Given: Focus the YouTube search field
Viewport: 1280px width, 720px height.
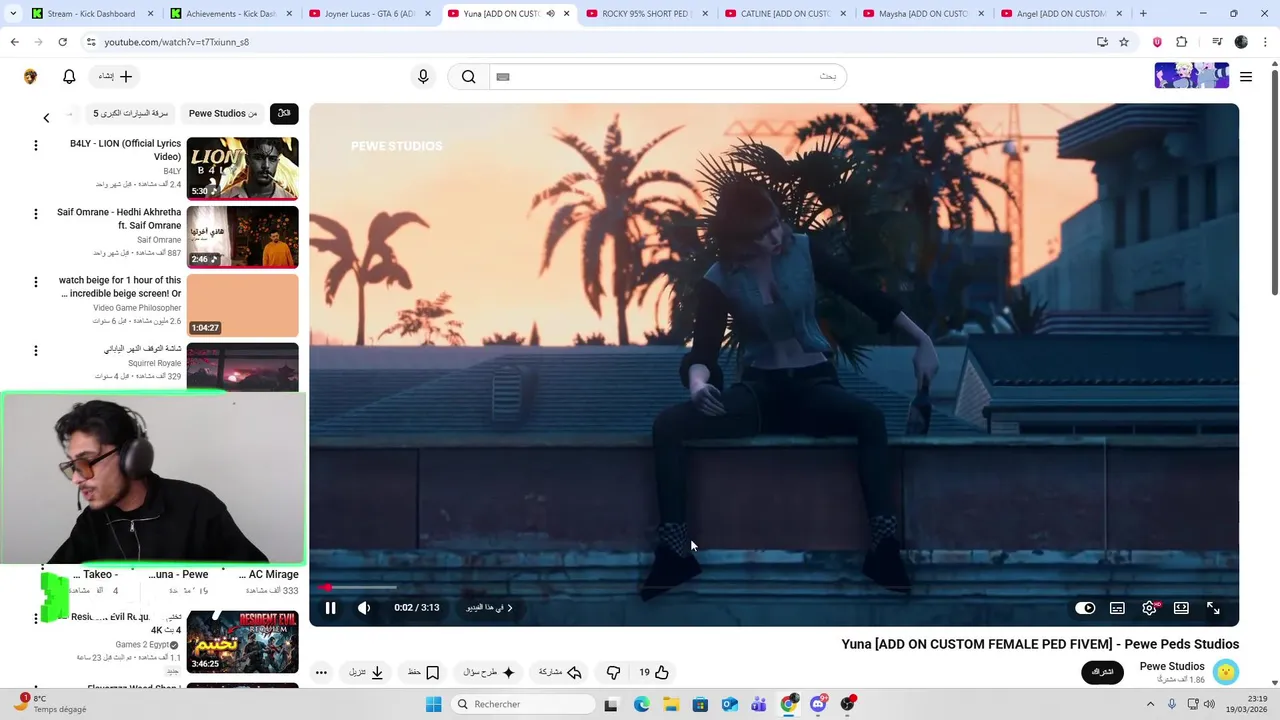Looking at the screenshot, I should [668, 76].
